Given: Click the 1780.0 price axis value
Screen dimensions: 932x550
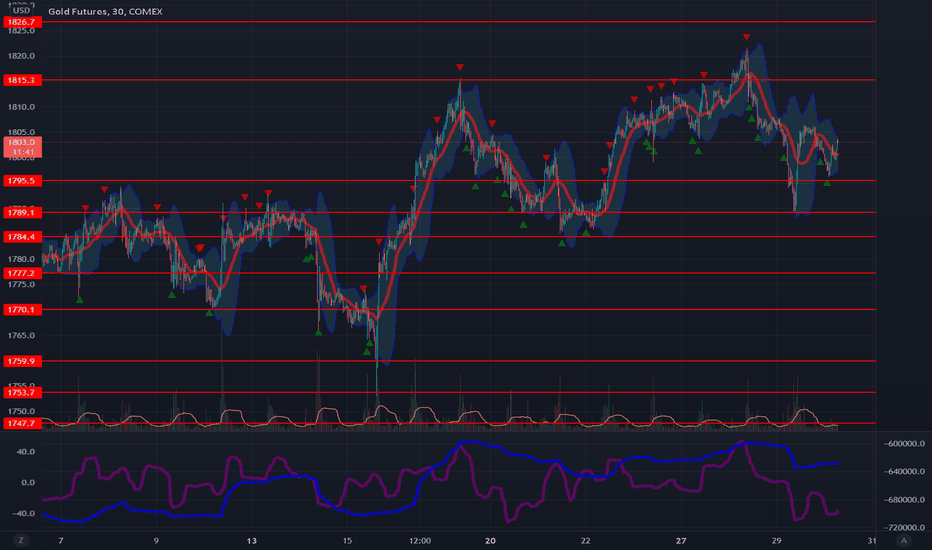Looking at the screenshot, I should pyautogui.click(x=21, y=259).
